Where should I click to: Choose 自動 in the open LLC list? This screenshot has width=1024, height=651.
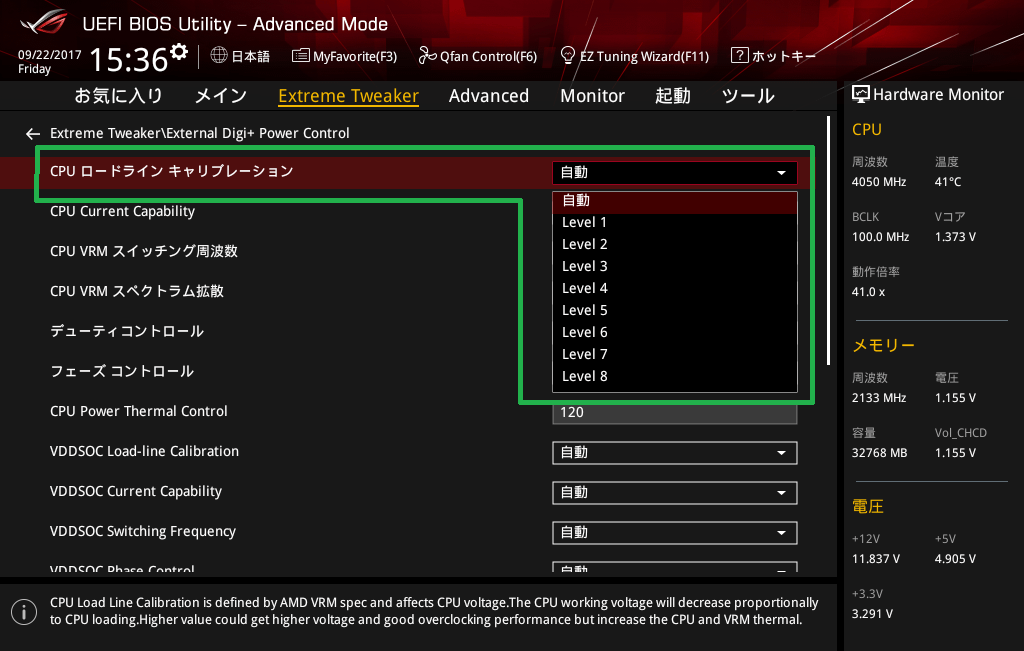pos(675,201)
